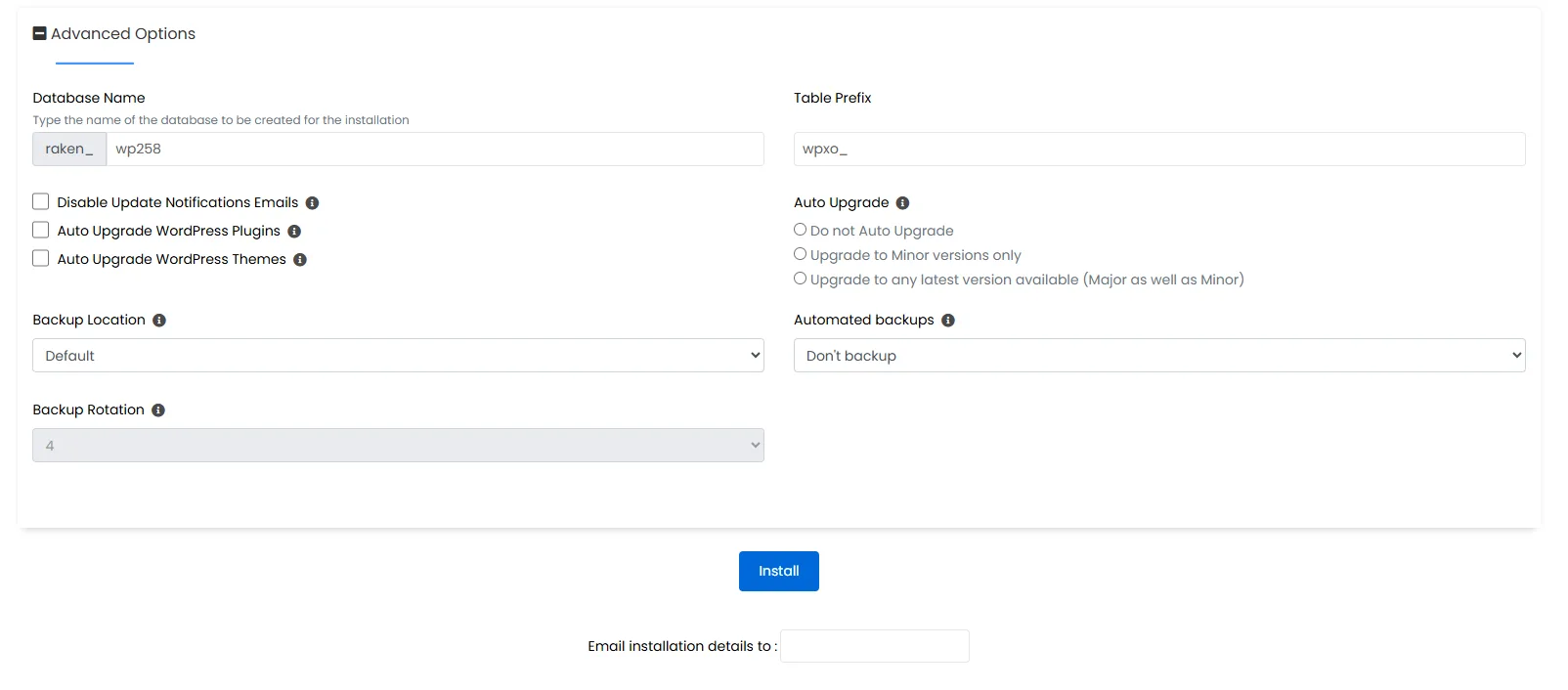Click info icon next to Auto Upgrade WordPress Themes
This screenshot has height=690, width=1568.
point(300,260)
